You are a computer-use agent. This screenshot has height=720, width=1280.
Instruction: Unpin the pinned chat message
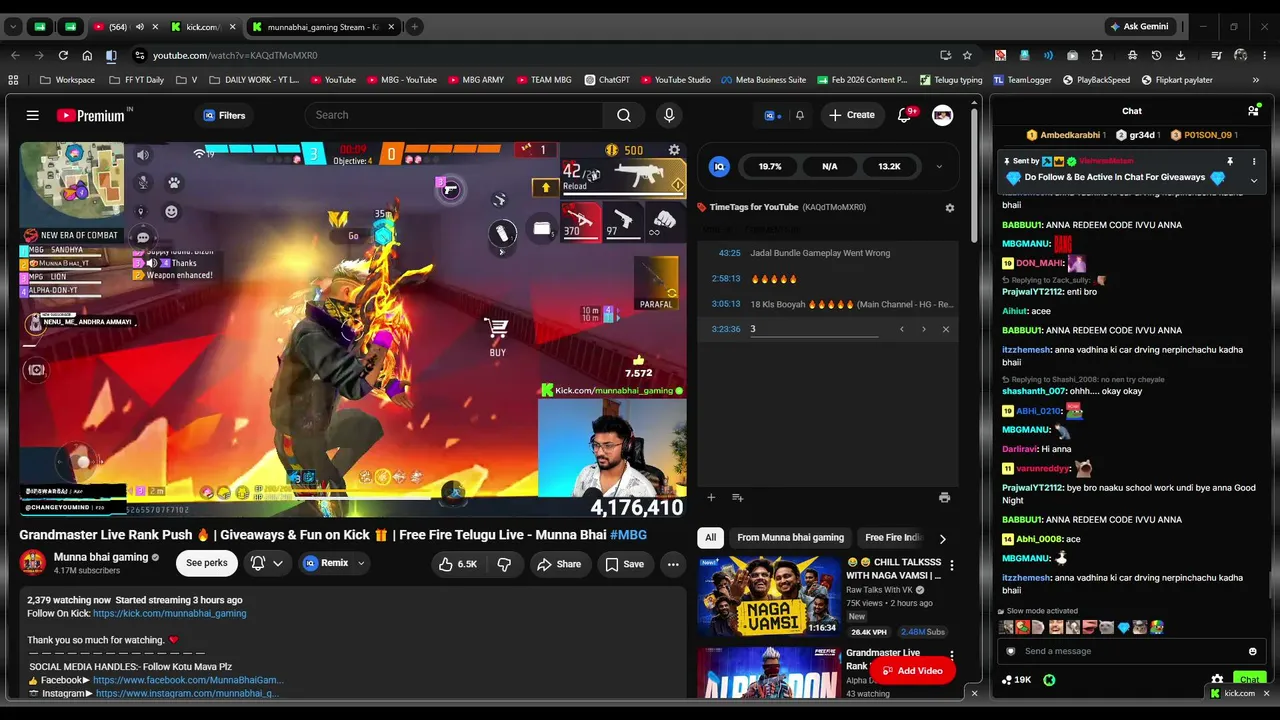(x=1229, y=161)
